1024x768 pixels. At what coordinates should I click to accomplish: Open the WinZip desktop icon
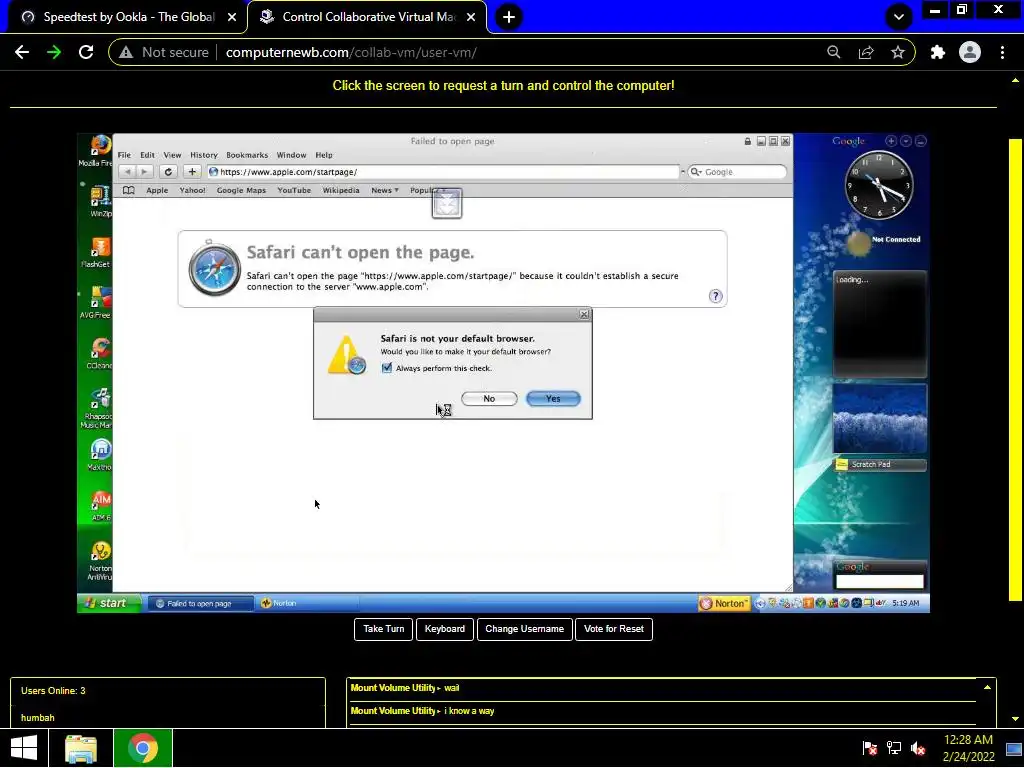click(100, 201)
